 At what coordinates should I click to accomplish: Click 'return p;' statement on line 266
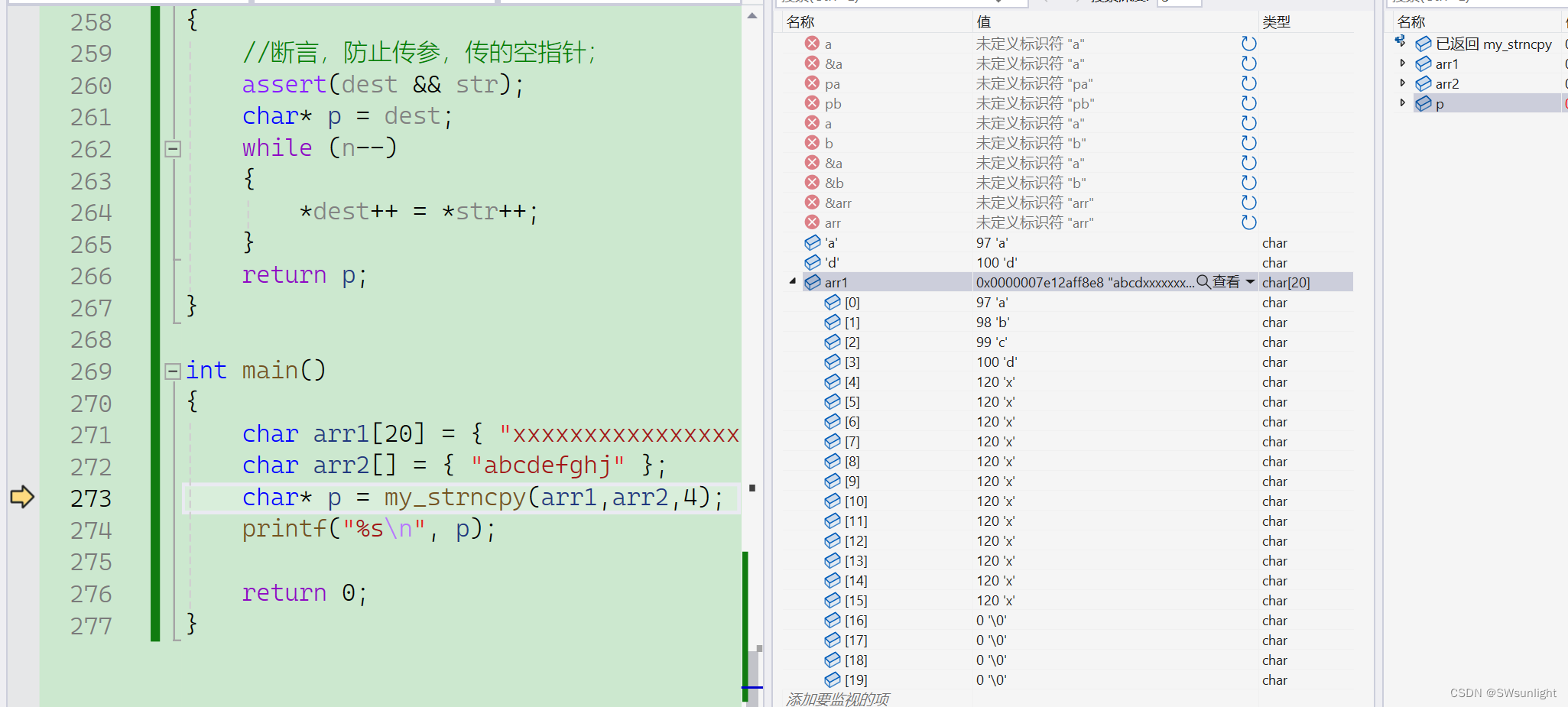click(x=304, y=274)
